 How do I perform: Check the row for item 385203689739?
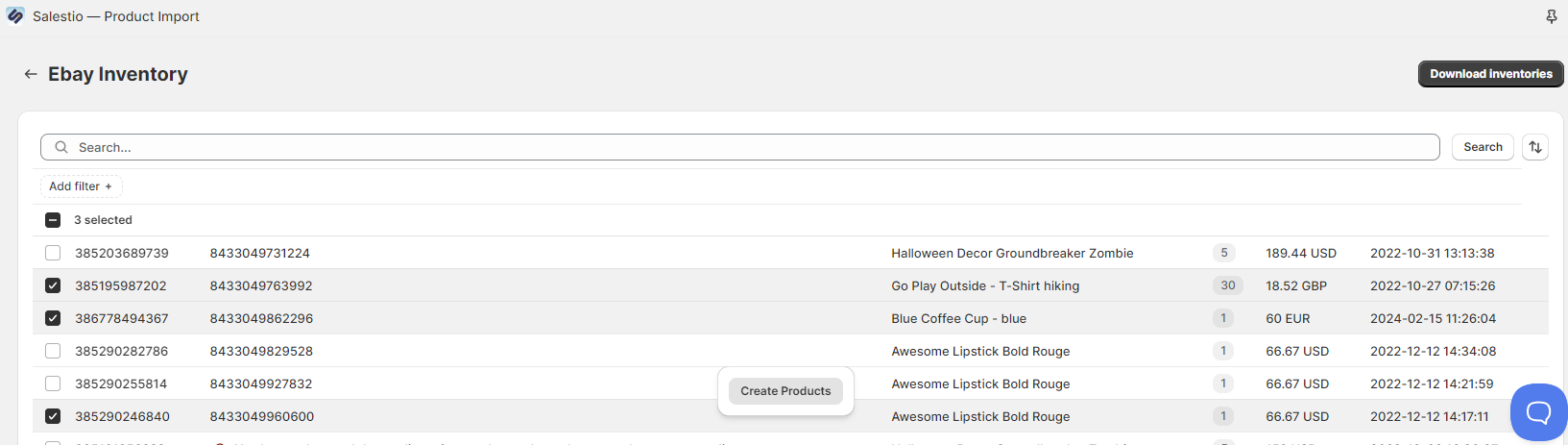(x=53, y=253)
